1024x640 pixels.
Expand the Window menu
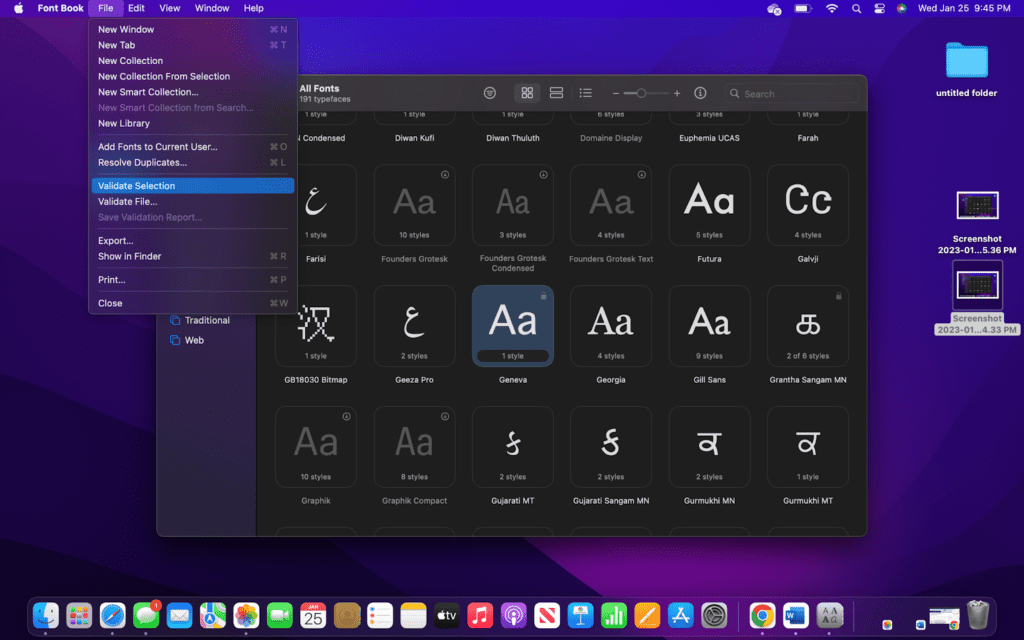[211, 8]
